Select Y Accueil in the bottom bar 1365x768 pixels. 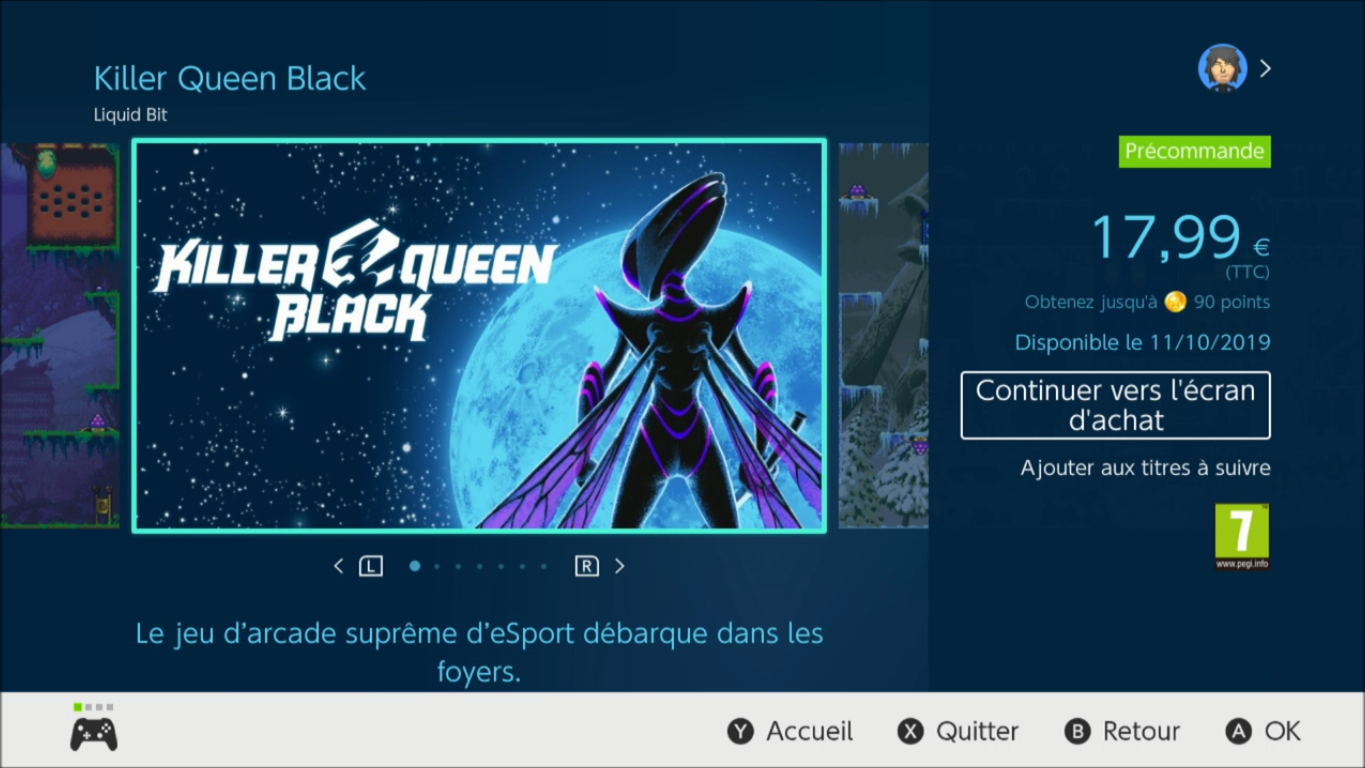[790, 731]
